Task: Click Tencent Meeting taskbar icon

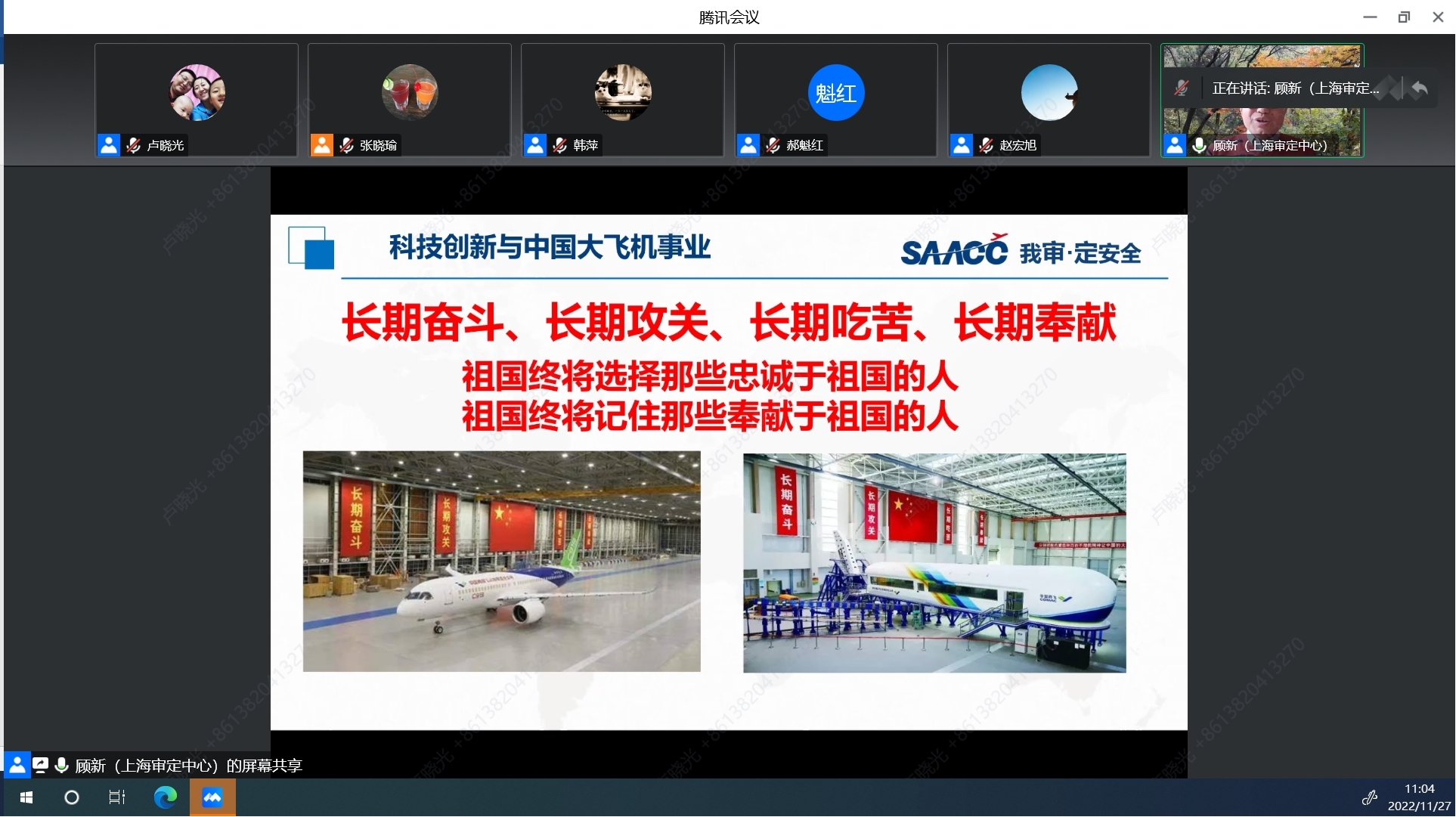Action: [x=212, y=797]
